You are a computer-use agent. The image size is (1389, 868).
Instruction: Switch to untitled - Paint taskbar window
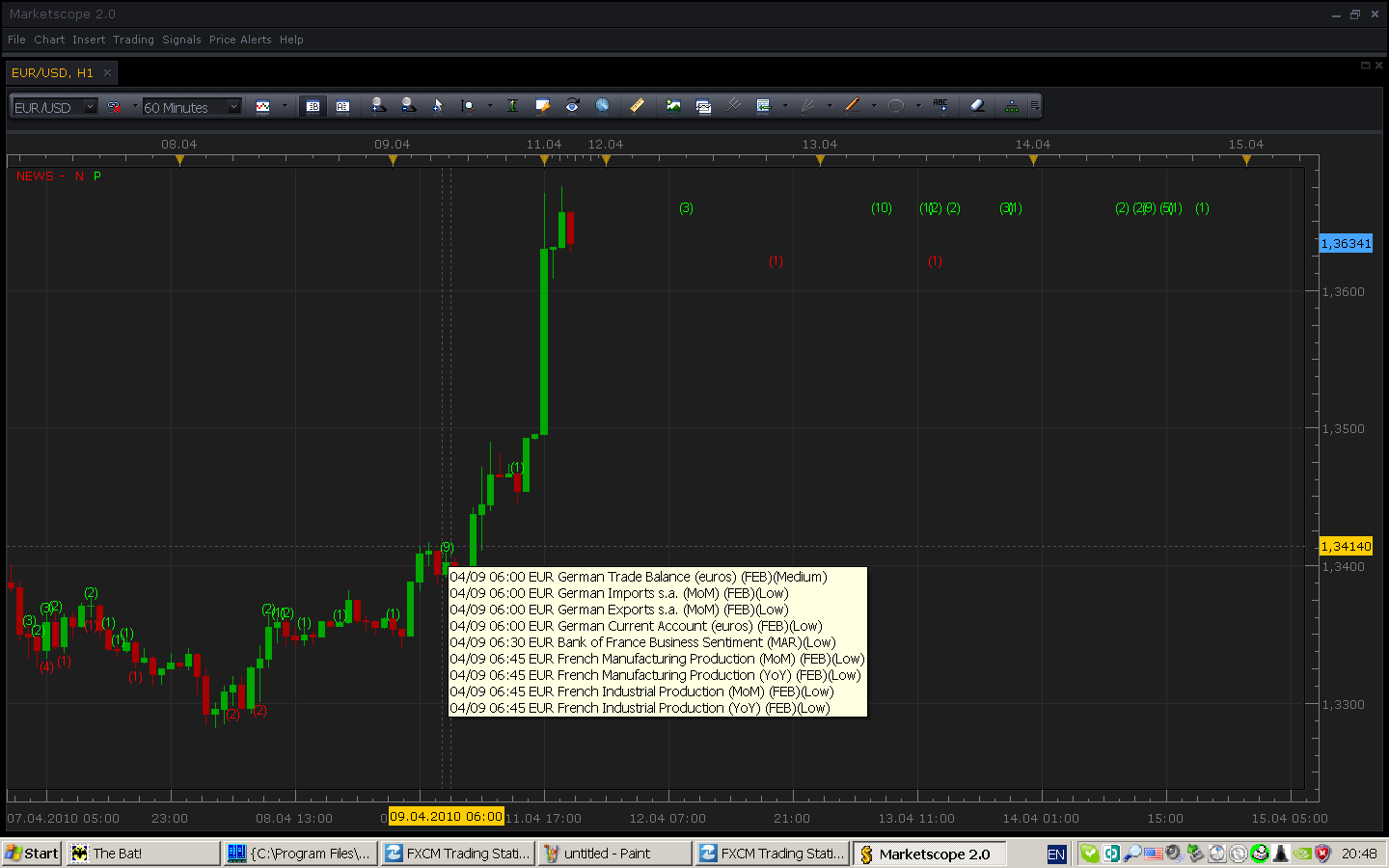(x=614, y=854)
